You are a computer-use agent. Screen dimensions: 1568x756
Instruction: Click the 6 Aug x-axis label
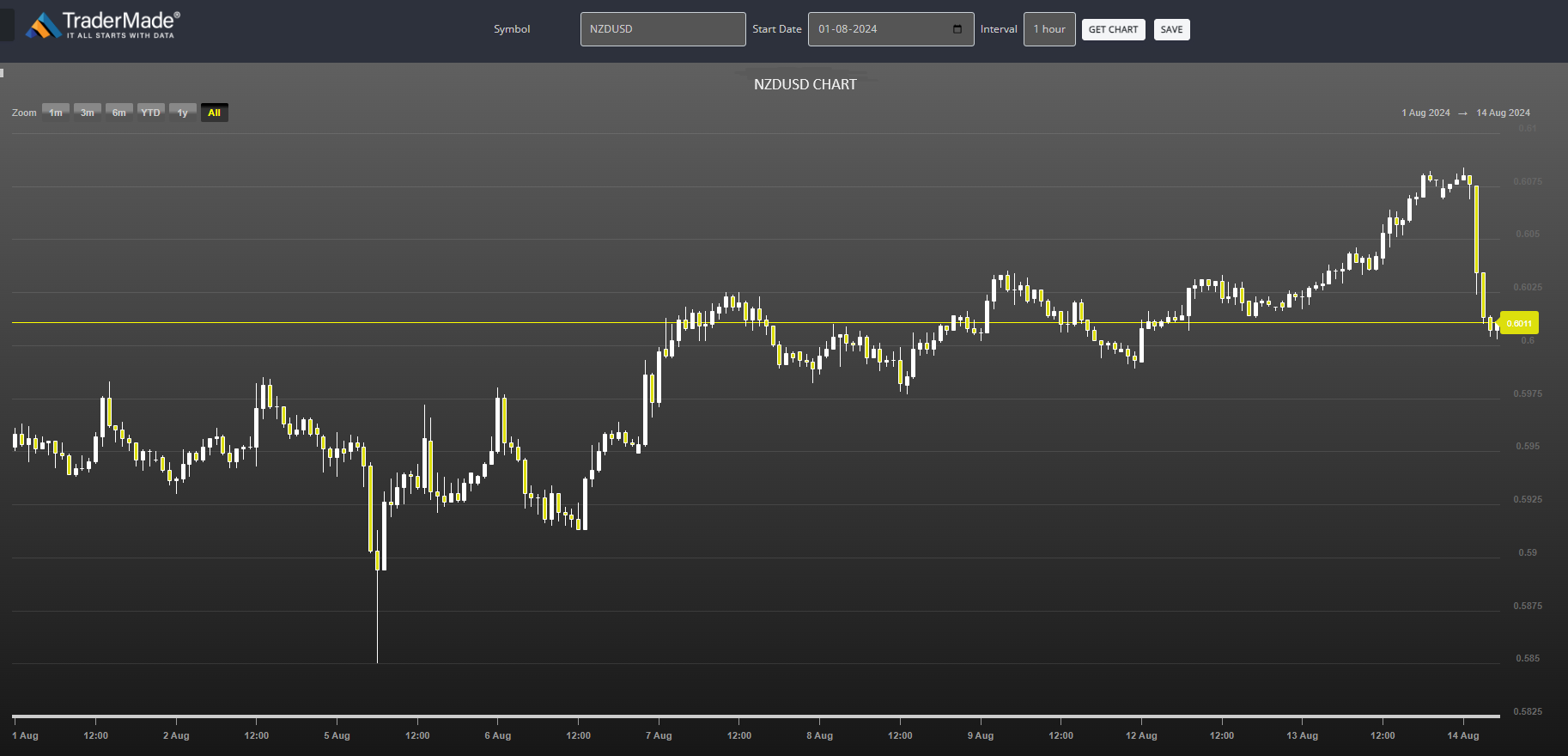(x=498, y=735)
